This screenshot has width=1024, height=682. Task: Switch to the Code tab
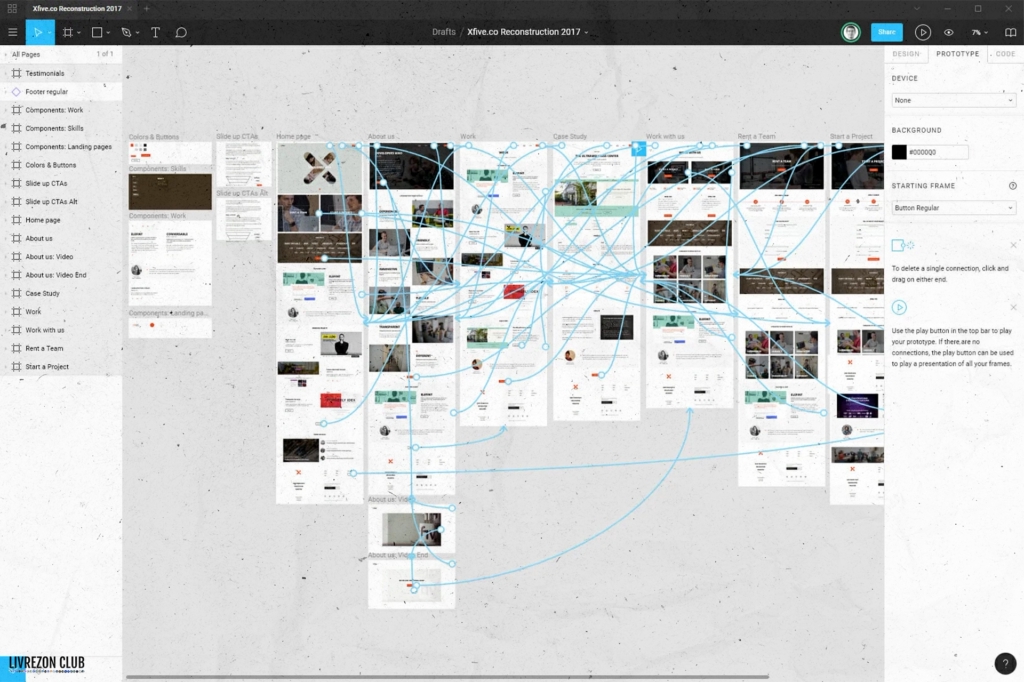1005,54
